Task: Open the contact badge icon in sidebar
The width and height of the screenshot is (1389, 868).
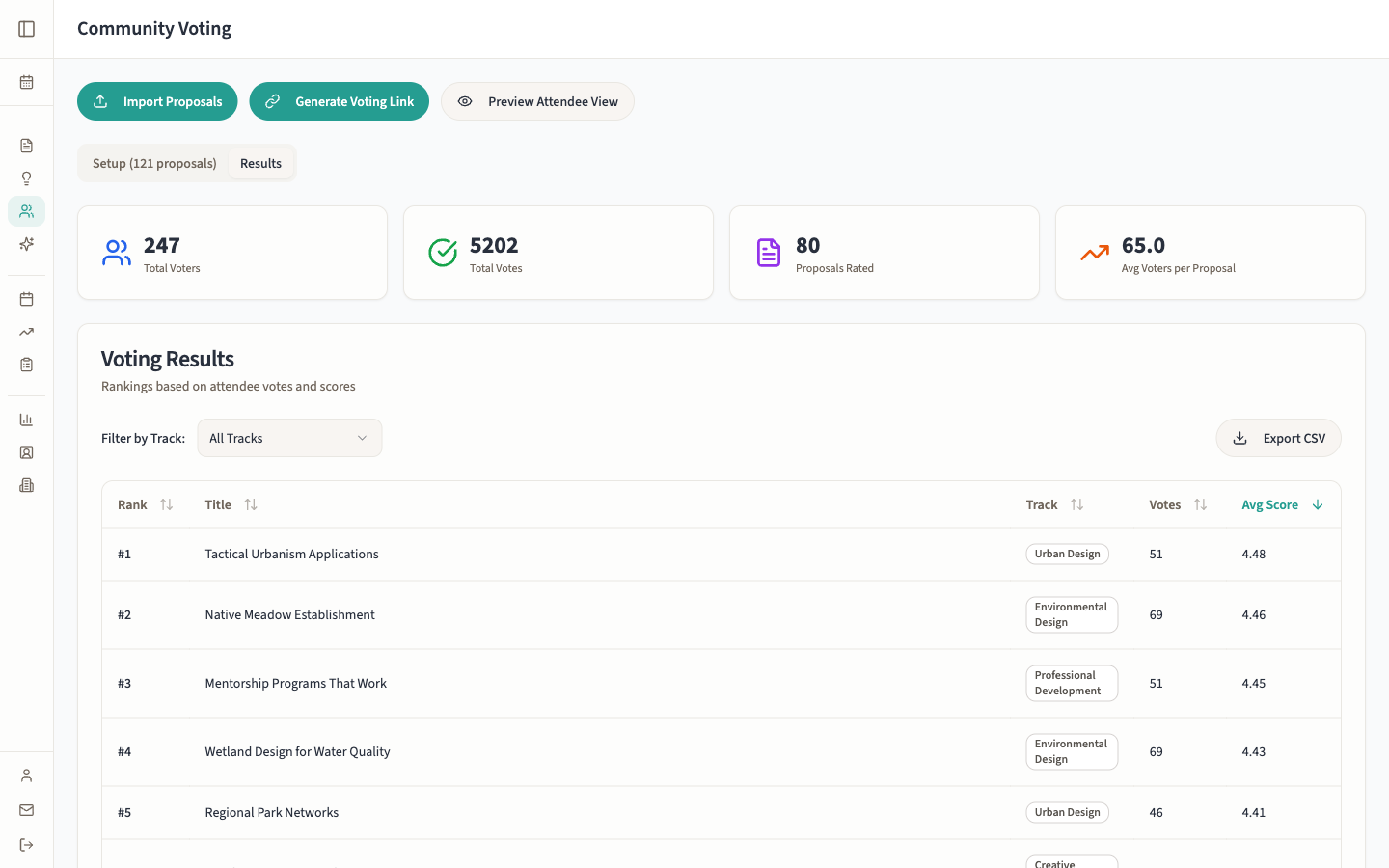Action: (27, 452)
